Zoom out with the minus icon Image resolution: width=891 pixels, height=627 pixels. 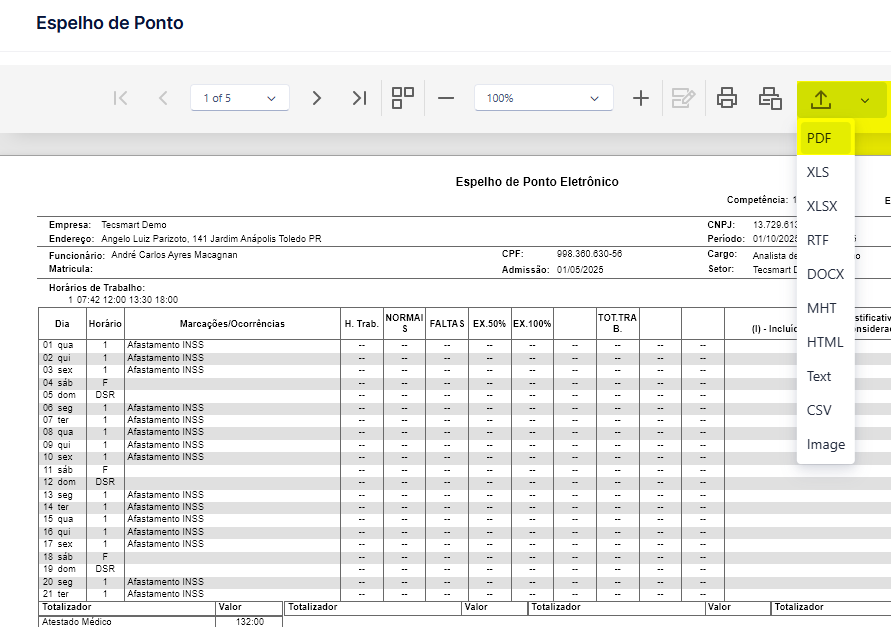446,98
